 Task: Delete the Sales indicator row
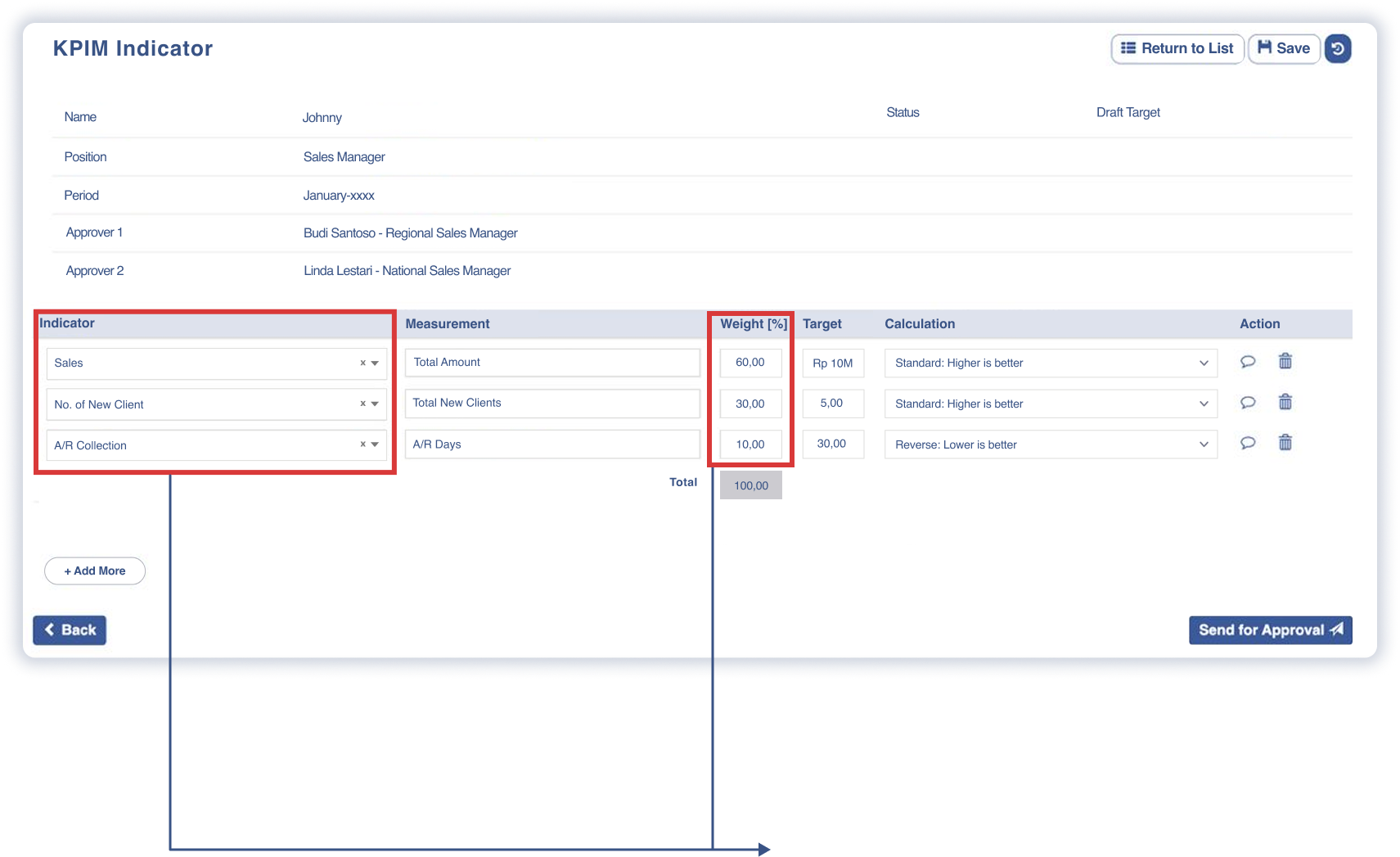1285,361
